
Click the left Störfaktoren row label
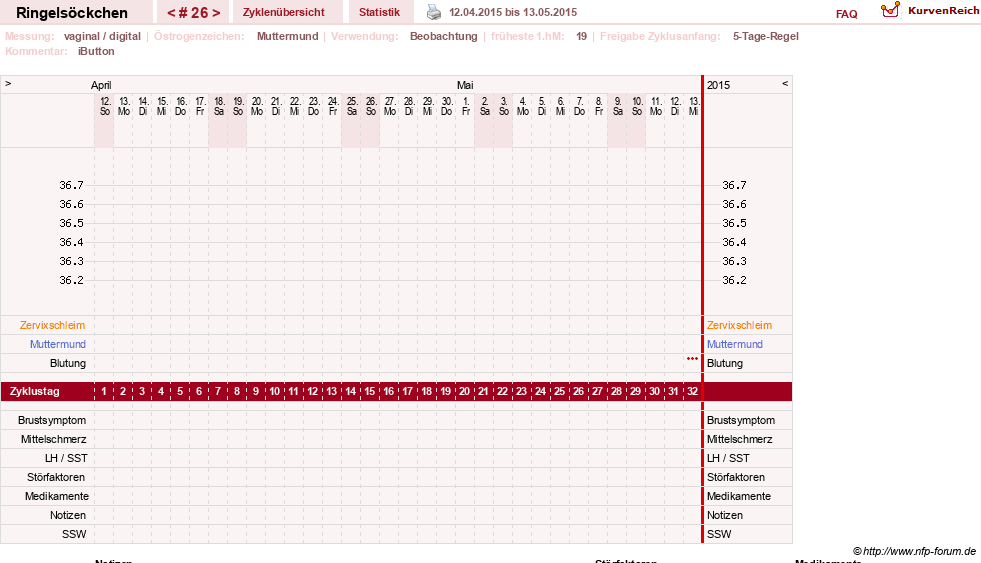pyautogui.click(x=56, y=477)
